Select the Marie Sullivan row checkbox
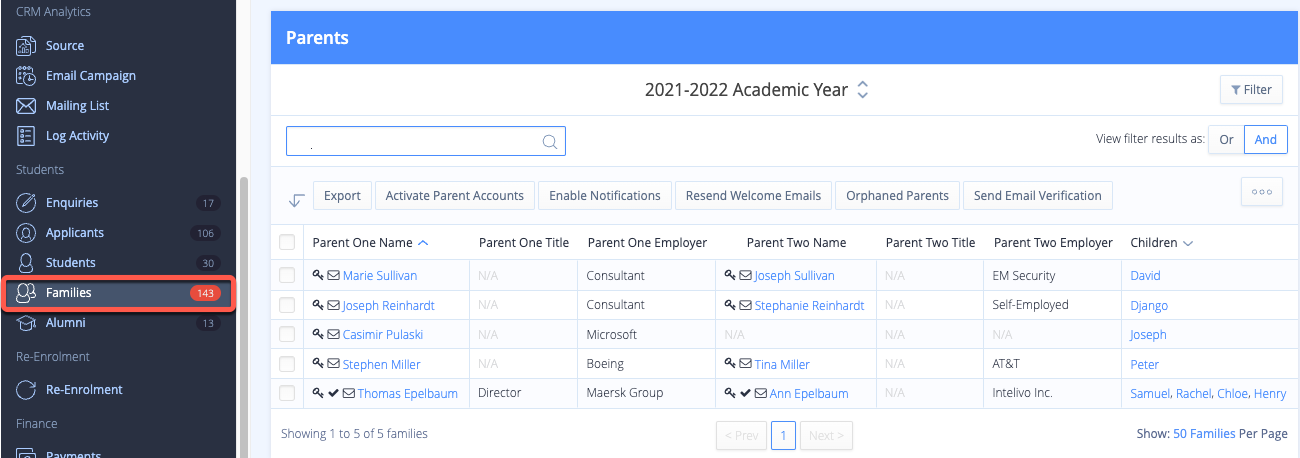The image size is (1300, 458). (288, 275)
